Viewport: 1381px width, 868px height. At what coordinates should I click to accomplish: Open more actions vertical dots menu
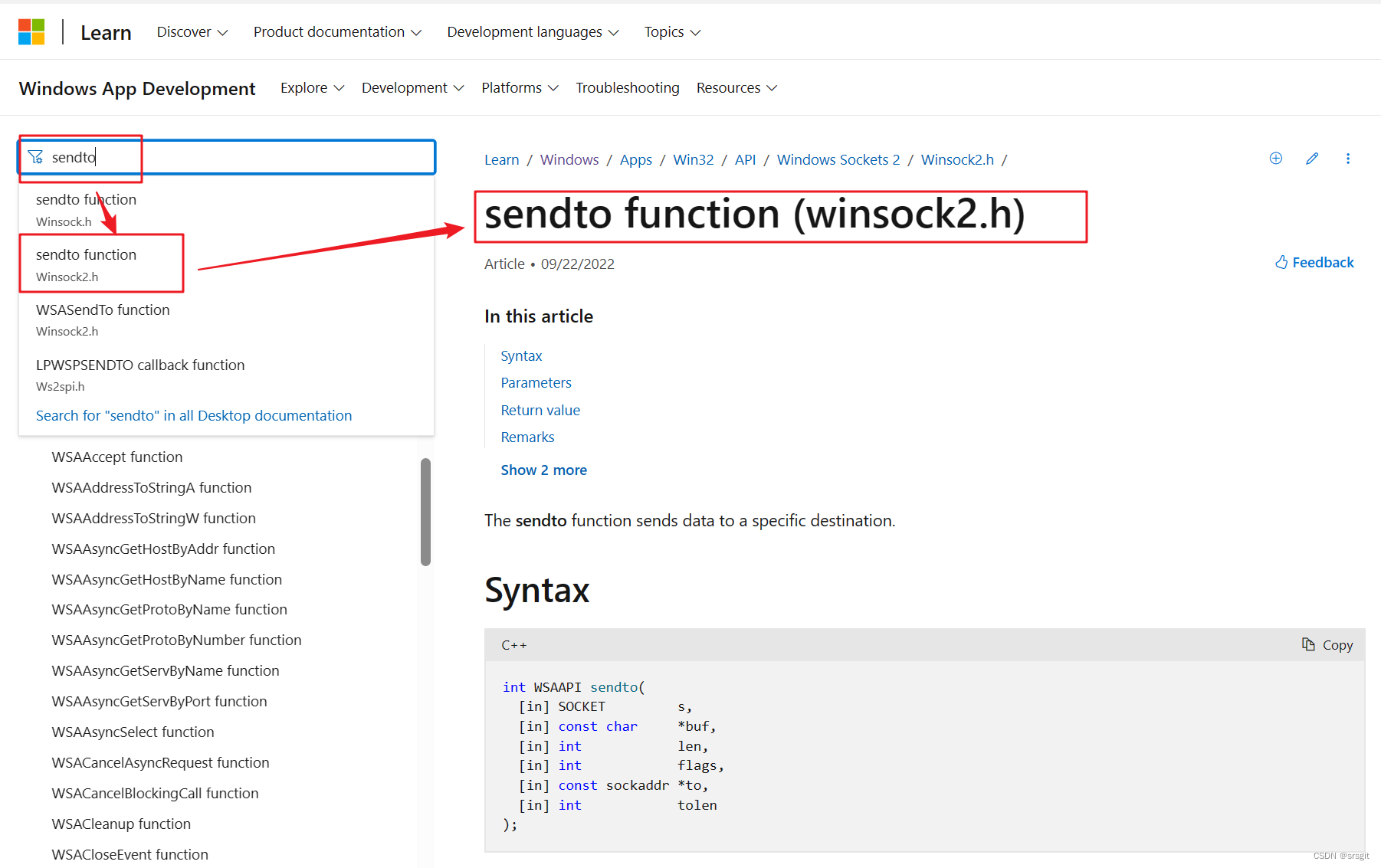tap(1348, 159)
